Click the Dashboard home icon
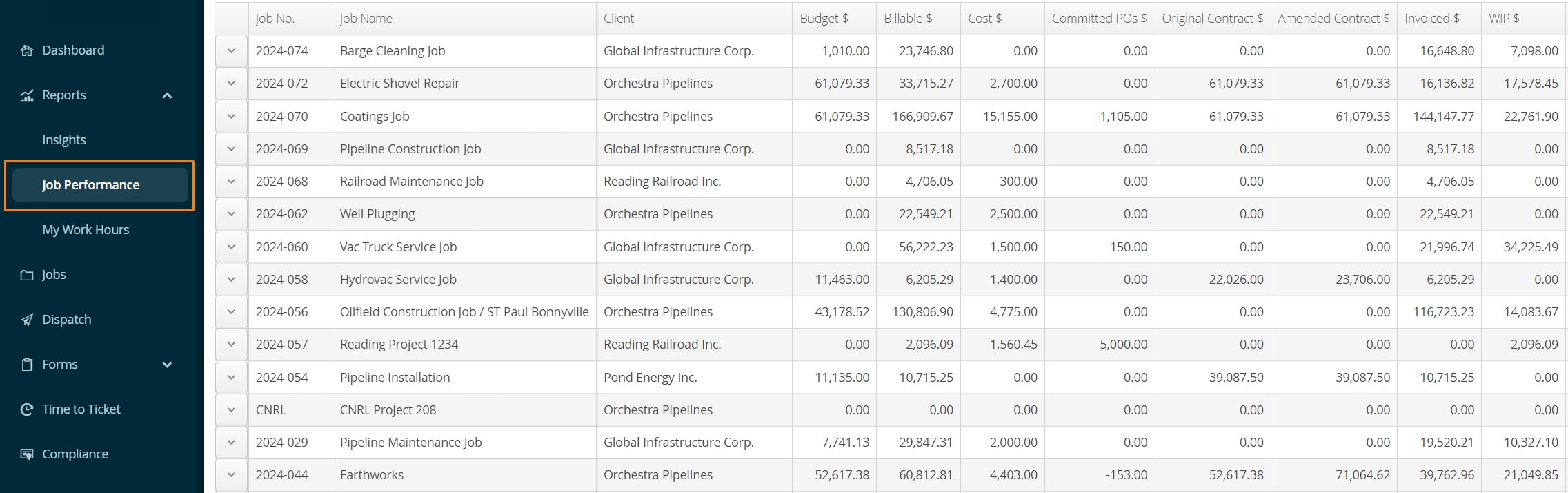Screen dimensions: 1568x493 pos(27,50)
